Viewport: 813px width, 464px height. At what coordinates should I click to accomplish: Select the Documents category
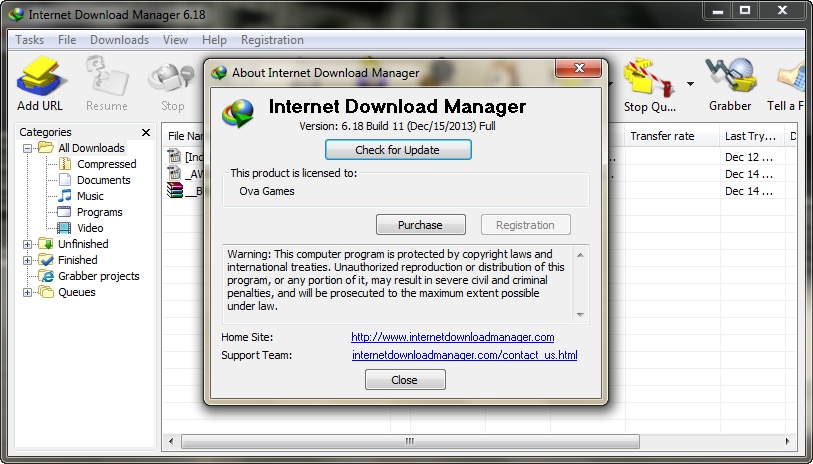(x=103, y=180)
